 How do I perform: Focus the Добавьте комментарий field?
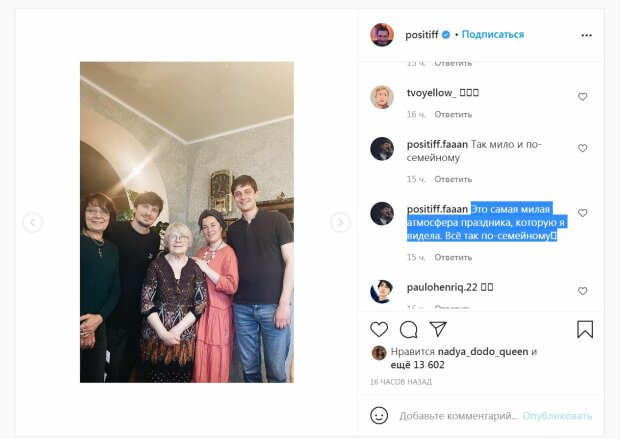click(458, 416)
